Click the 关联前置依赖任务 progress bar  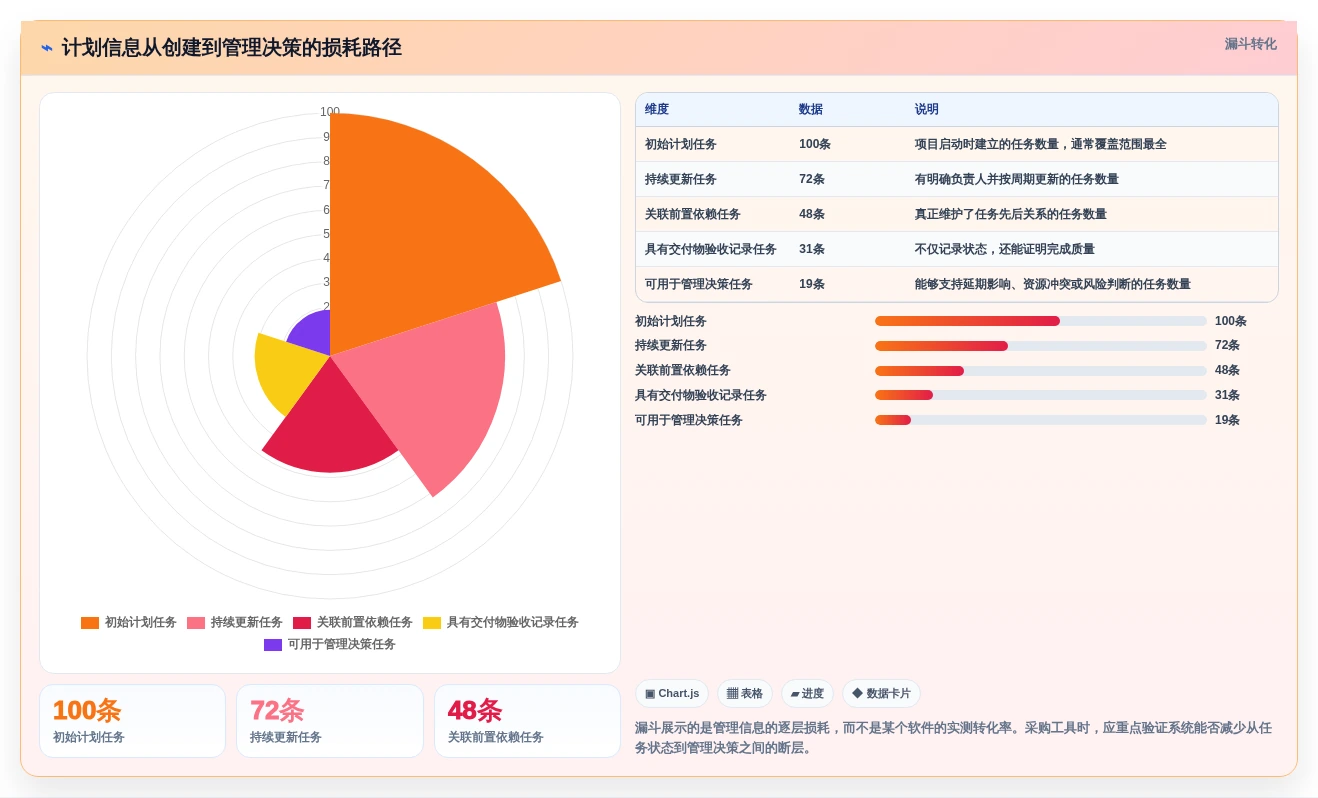pyautogui.click(x=1041, y=371)
